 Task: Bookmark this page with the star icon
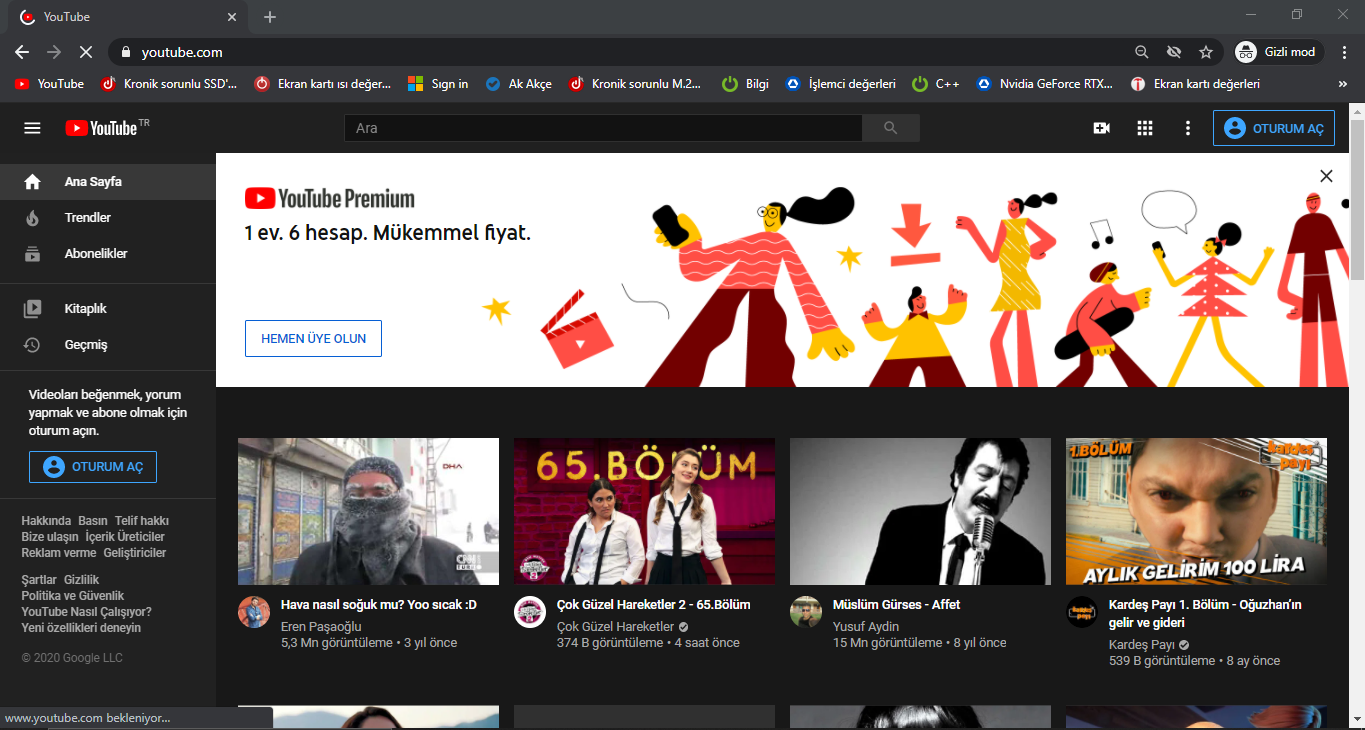click(x=1206, y=52)
